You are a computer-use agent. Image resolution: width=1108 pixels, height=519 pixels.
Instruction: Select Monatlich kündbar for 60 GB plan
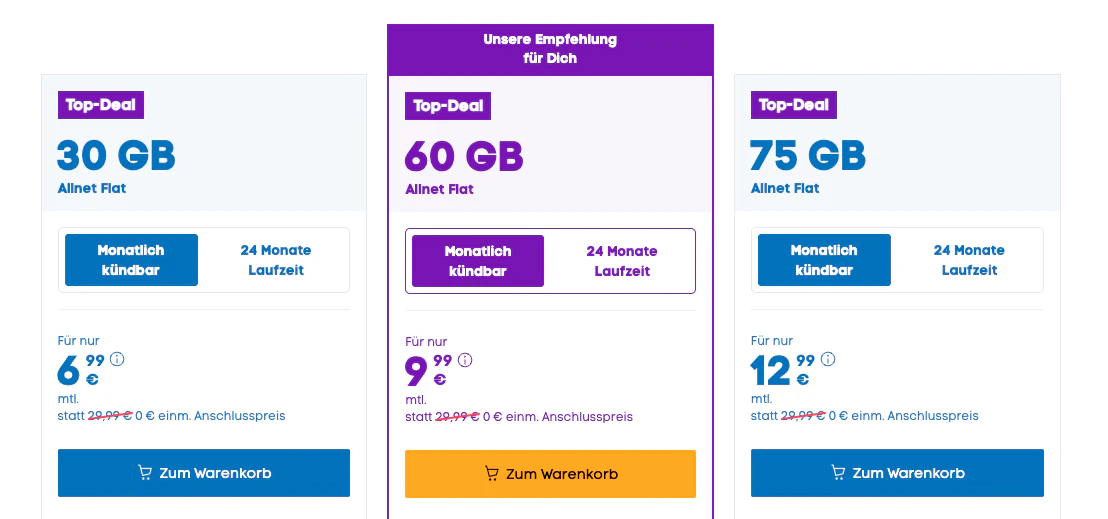coord(478,261)
